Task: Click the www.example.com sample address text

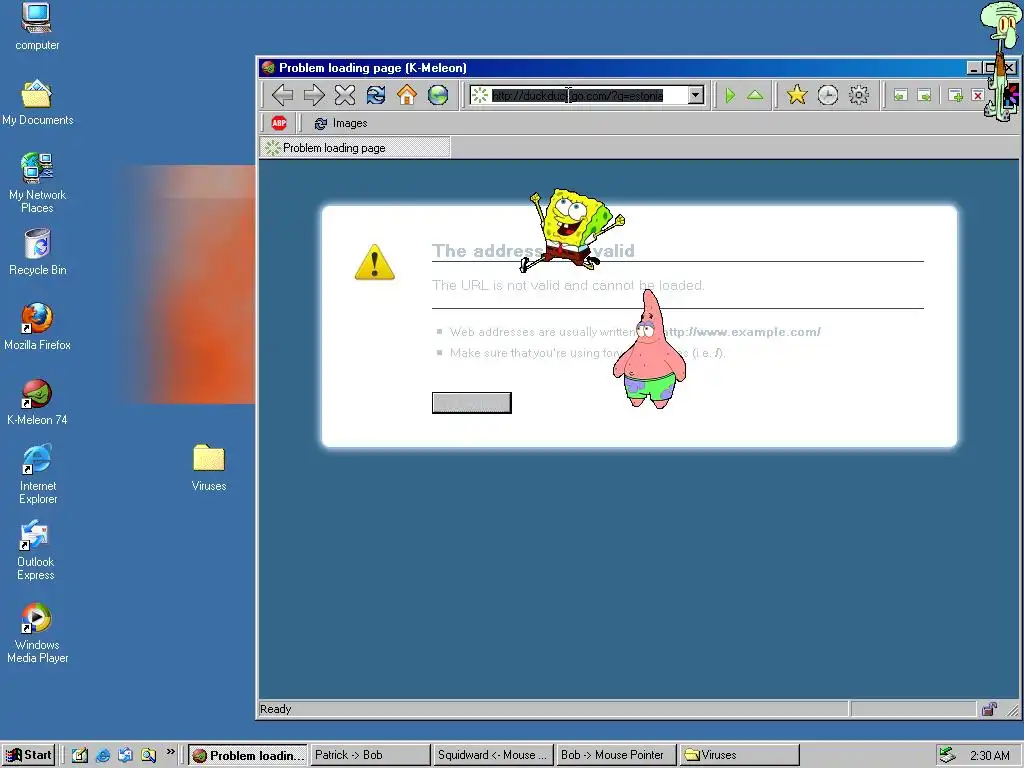Action: tap(742, 332)
